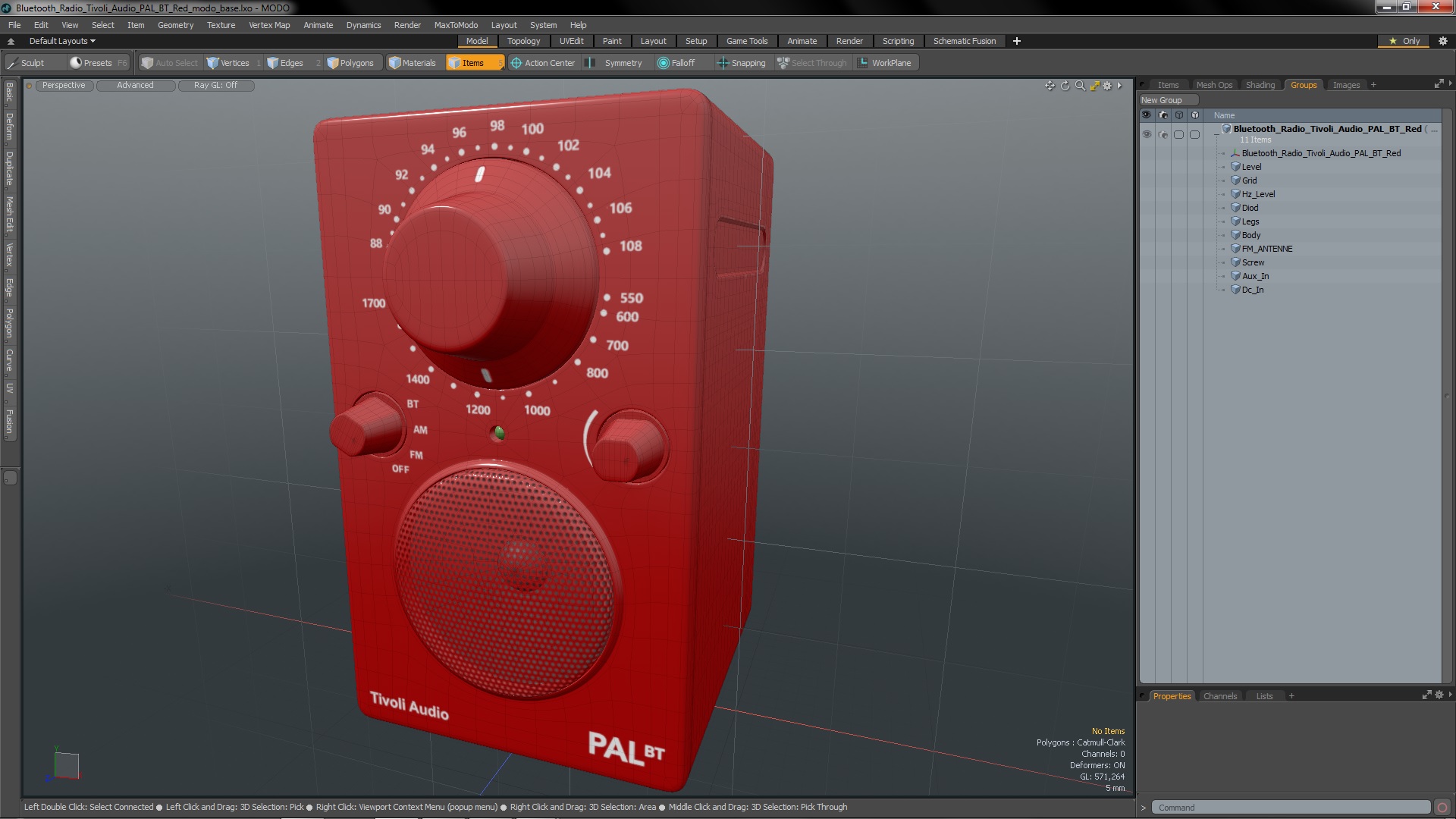Screen dimensions: 1456x819
Task: Check the fourth column box of the group row
Action: 1194,134
